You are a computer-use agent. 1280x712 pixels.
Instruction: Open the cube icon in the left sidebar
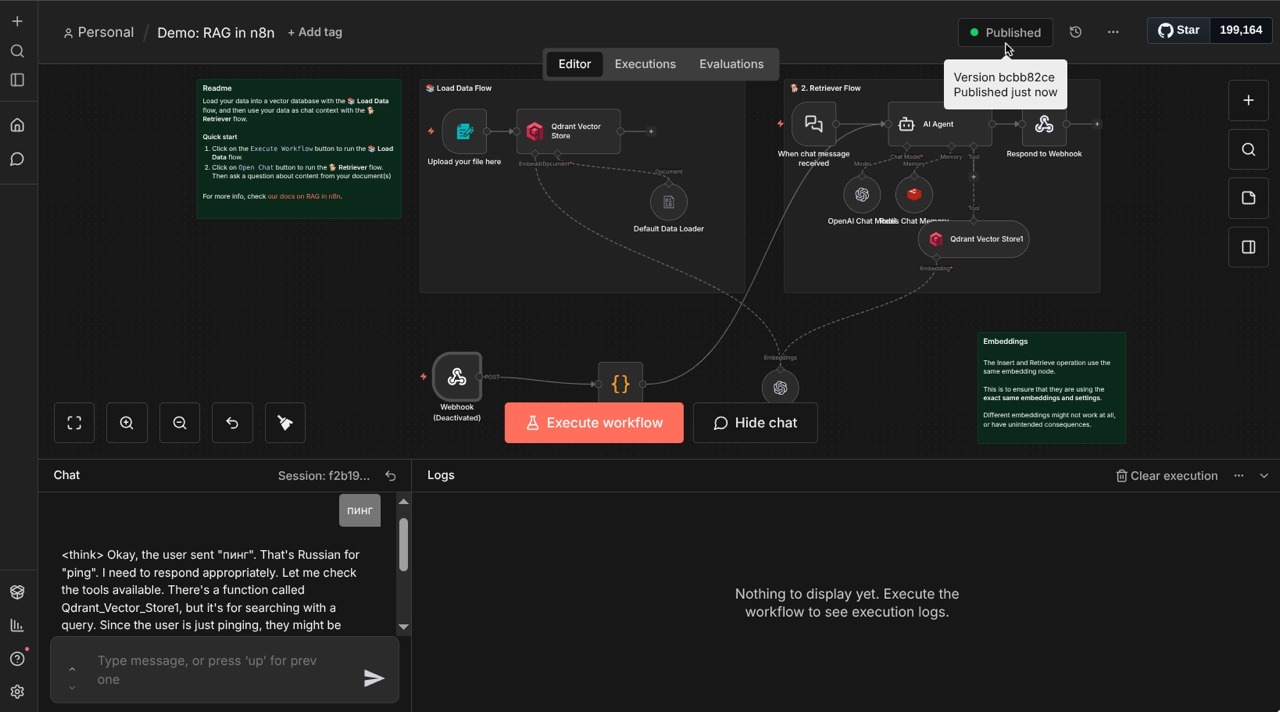click(17, 592)
